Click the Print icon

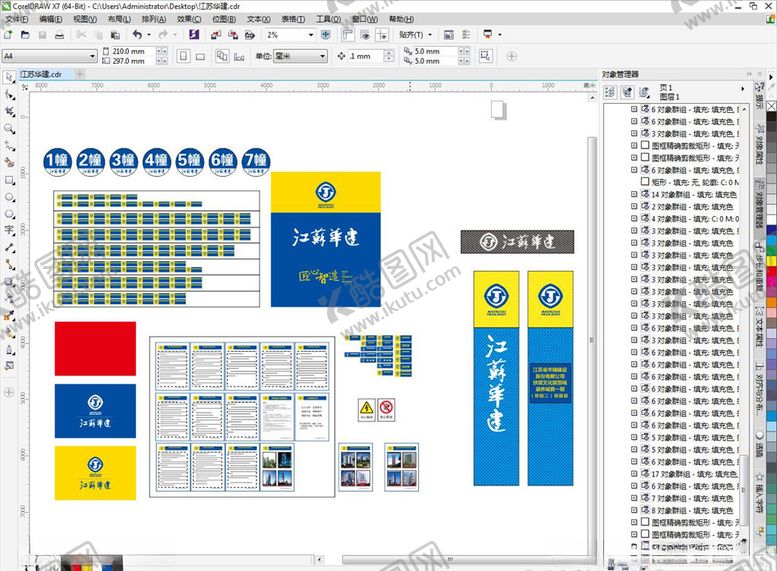click(x=59, y=35)
